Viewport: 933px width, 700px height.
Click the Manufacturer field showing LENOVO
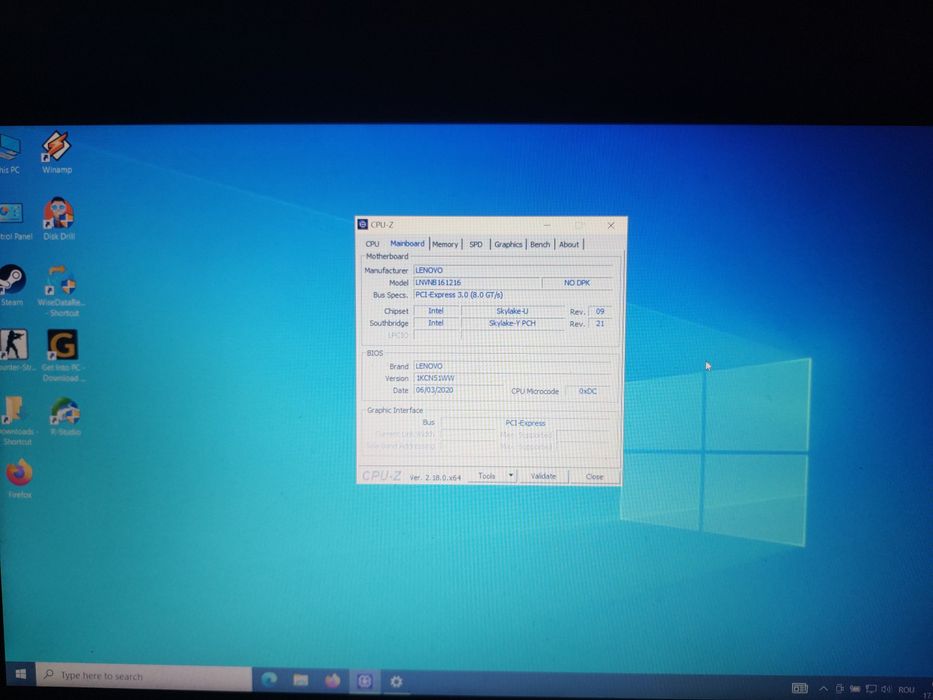coord(513,270)
